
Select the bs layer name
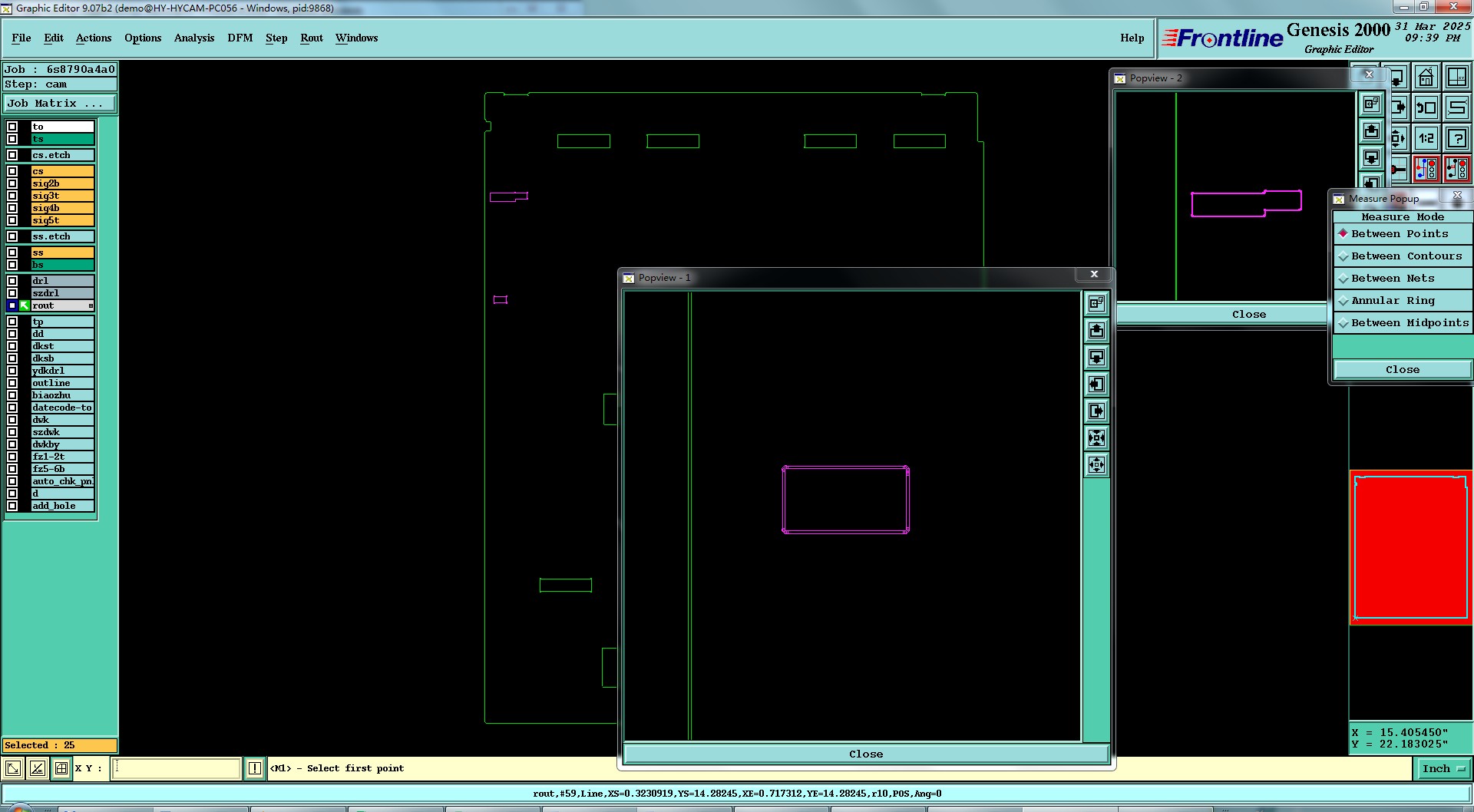[62, 265]
